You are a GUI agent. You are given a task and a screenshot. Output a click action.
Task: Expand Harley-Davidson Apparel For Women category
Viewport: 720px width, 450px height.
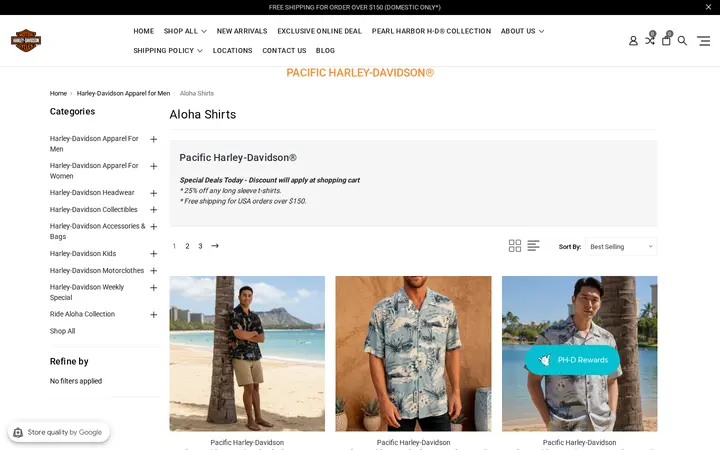[153, 166]
